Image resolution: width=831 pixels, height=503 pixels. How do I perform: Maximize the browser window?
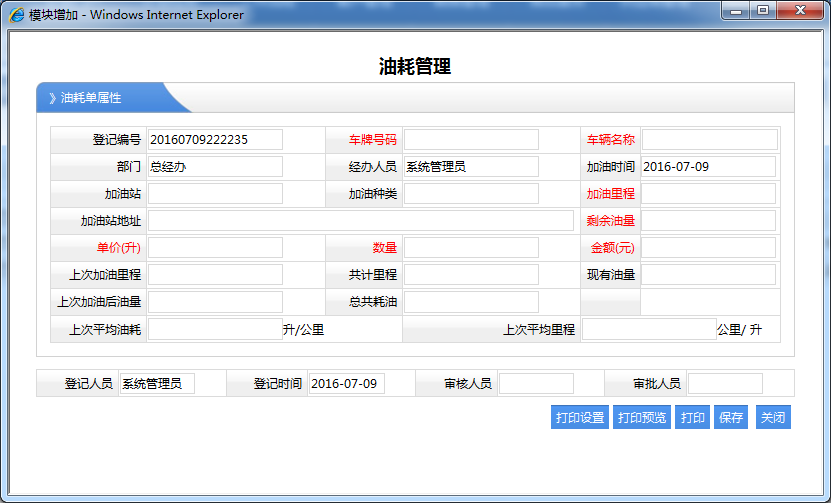763,11
